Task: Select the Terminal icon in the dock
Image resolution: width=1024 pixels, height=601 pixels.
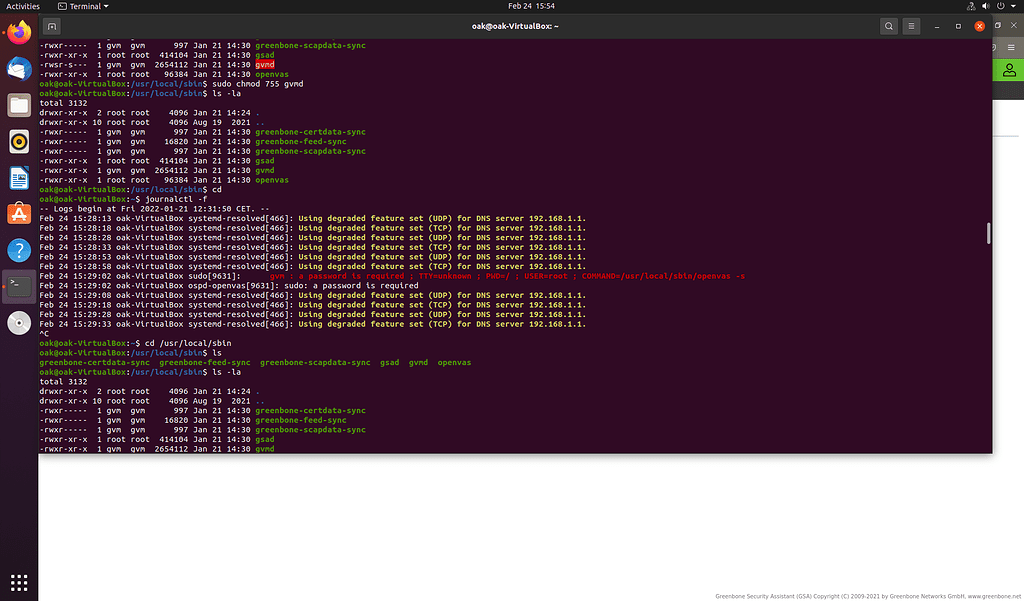Action: (x=19, y=286)
